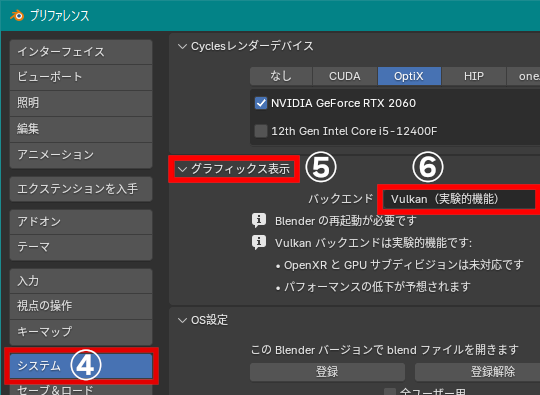Image resolution: width=540 pixels, height=395 pixels.
Task: Click 登録解除 button under OS設定
Action: click(x=478, y=372)
